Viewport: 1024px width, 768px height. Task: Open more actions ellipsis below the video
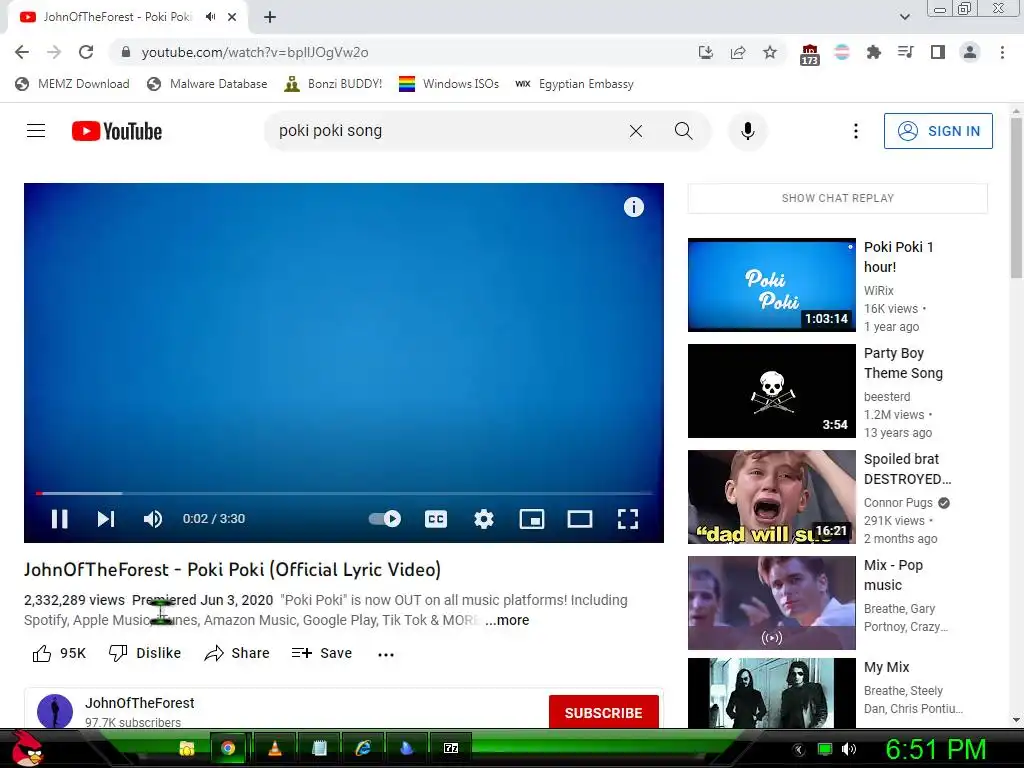click(x=386, y=654)
